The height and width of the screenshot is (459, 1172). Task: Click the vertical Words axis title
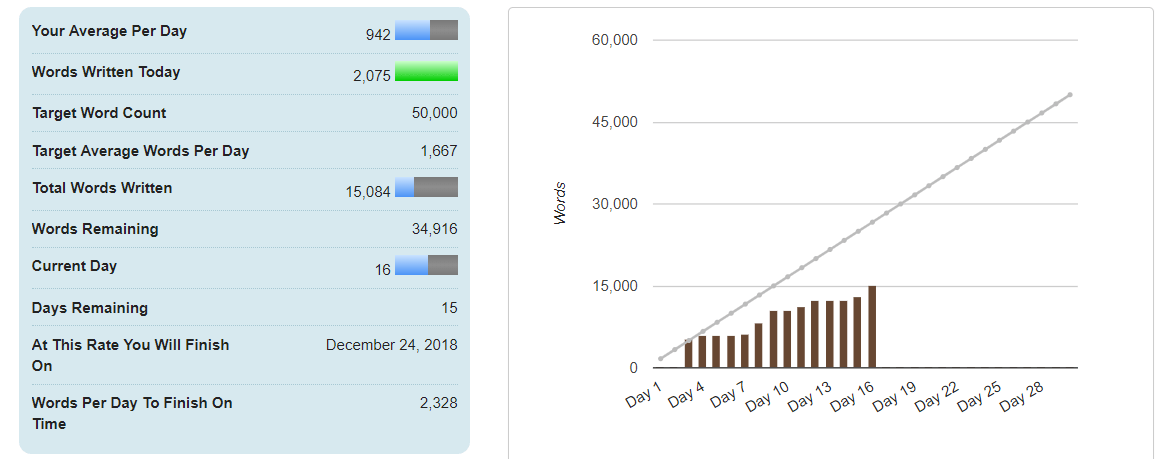coord(560,203)
